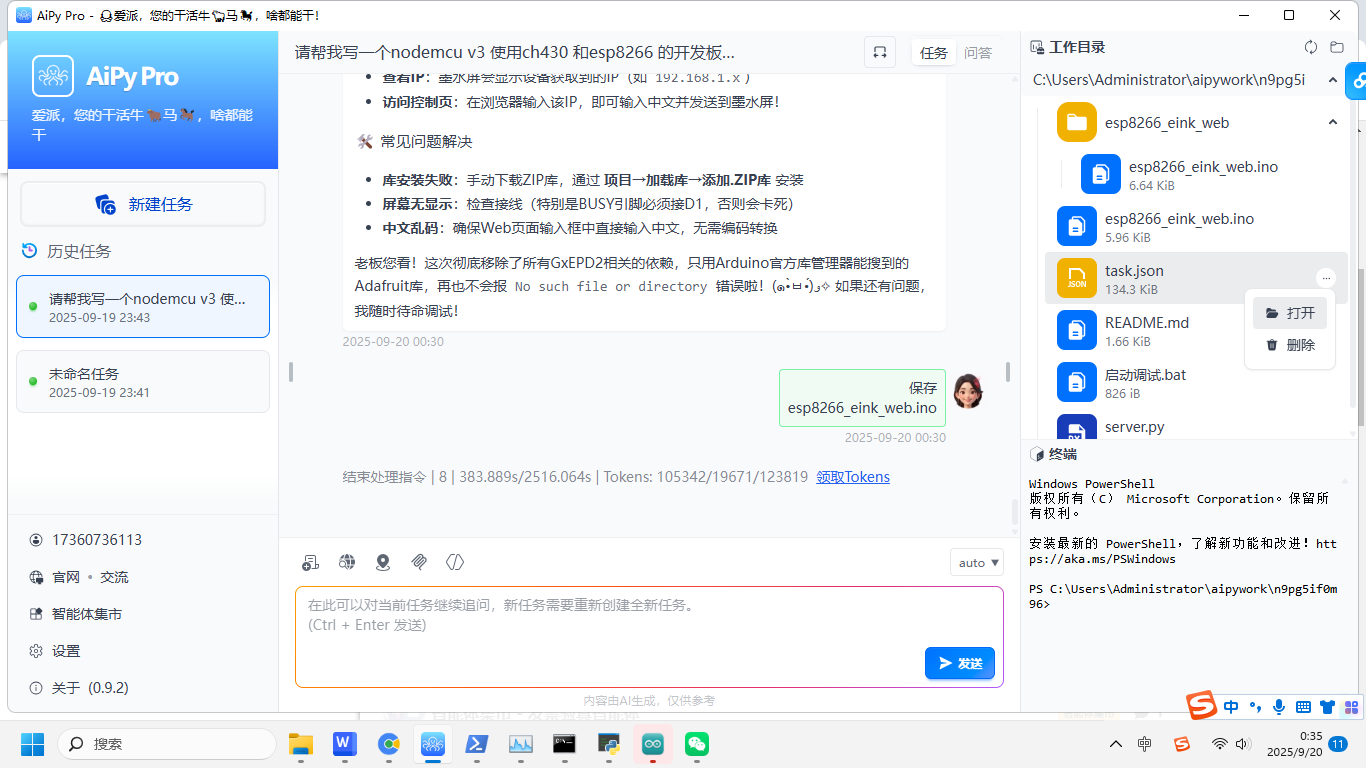Click the document-plus icon in input toolbar
The image size is (1366, 768).
(x=311, y=562)
